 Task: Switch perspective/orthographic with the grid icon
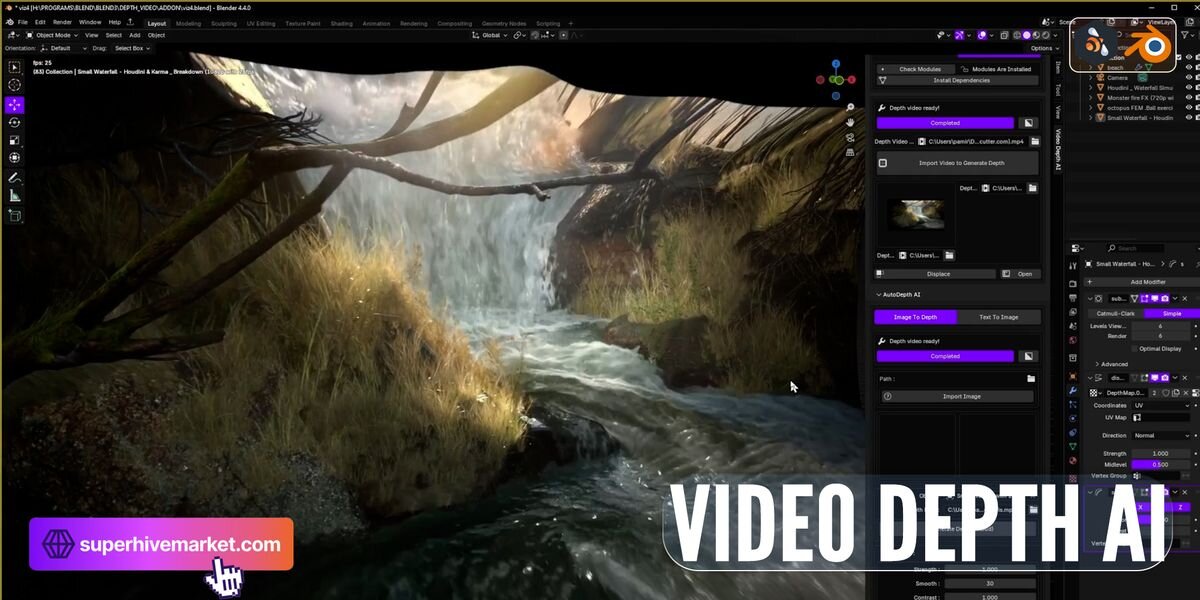pos(849,152)
